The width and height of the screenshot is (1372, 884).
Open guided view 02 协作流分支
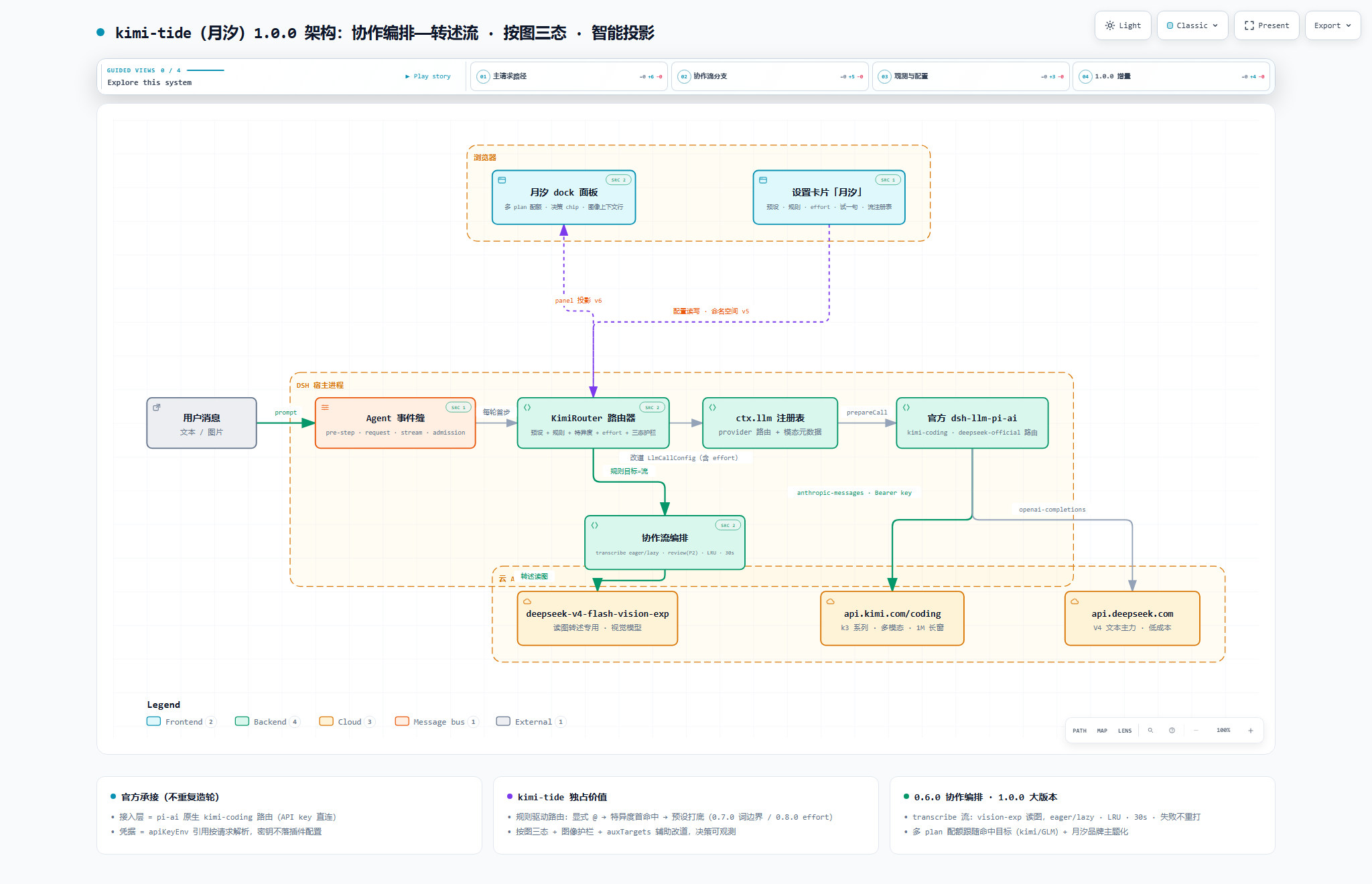click(x=770, y=76)
